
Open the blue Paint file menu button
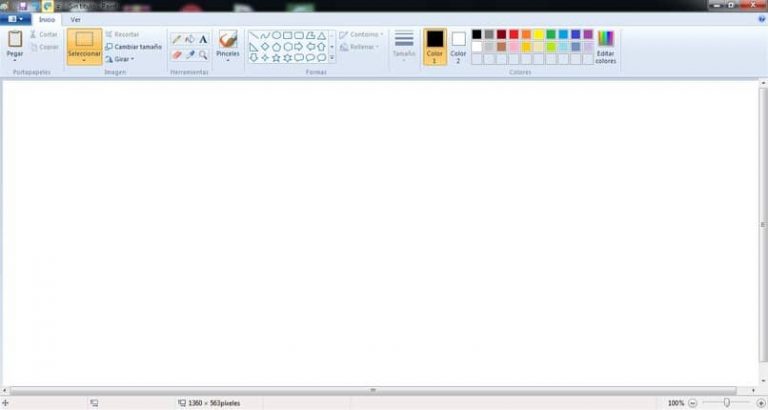tap(15, 19)
